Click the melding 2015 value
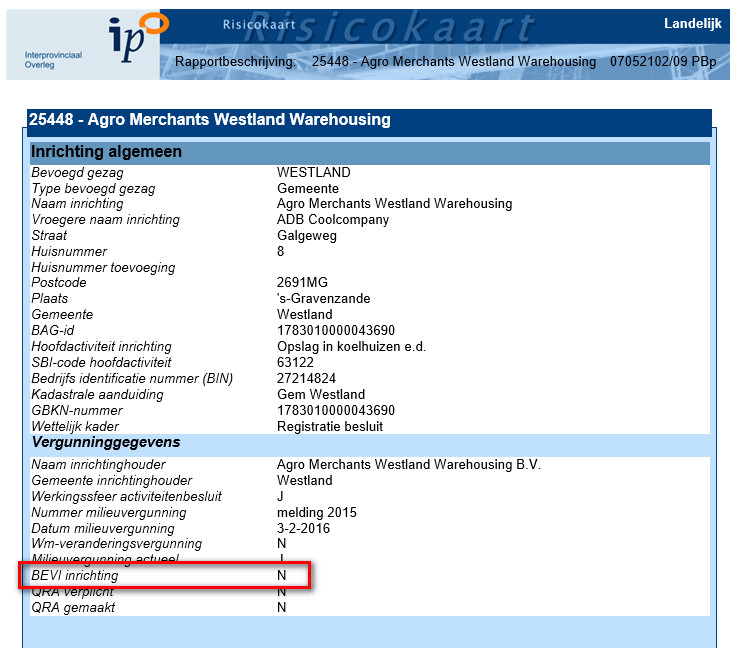747x648 pixels. pyautogui.click(x=317, y=513)
